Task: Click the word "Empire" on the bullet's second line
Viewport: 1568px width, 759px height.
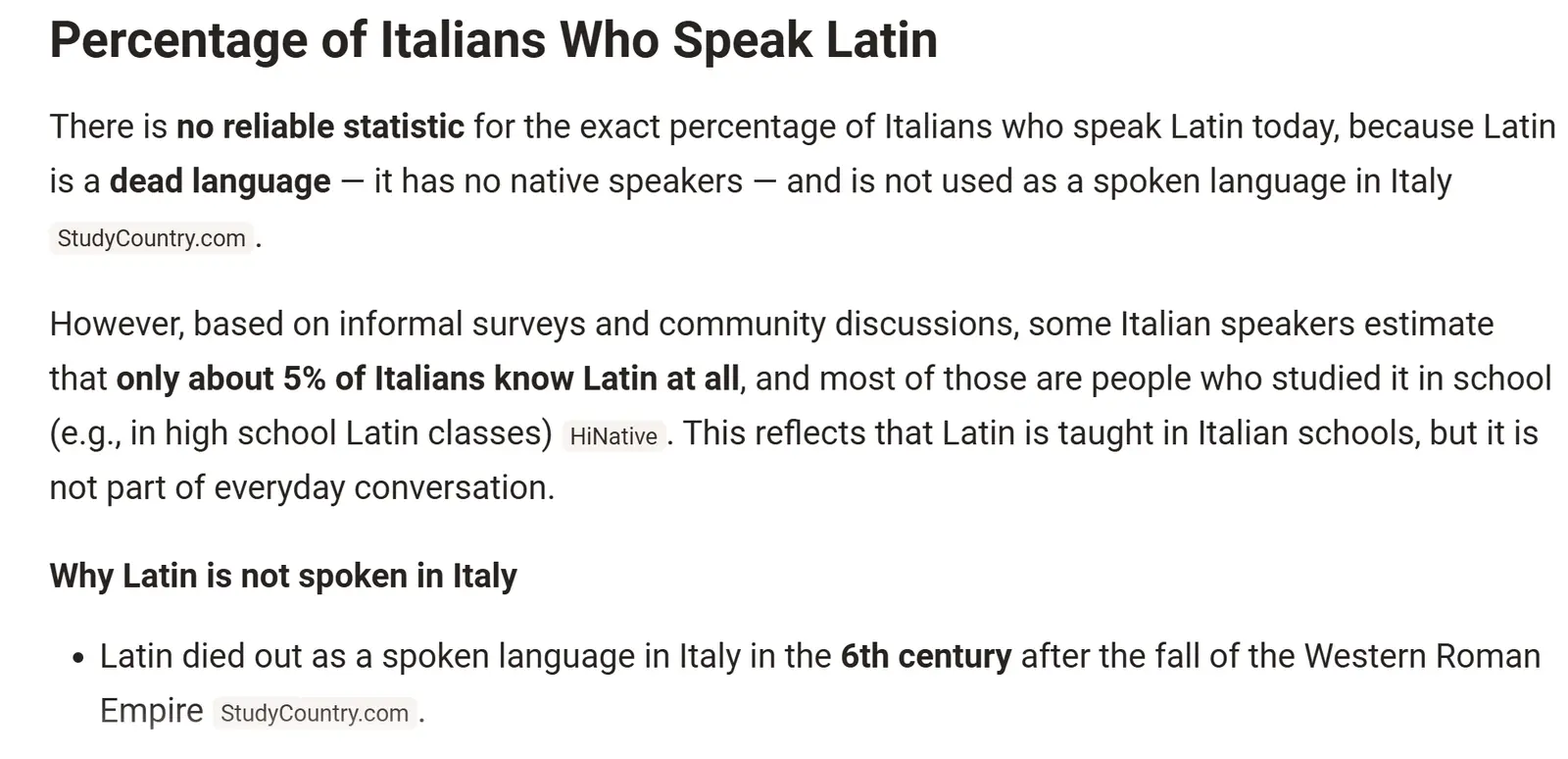Action: (151, 711)
